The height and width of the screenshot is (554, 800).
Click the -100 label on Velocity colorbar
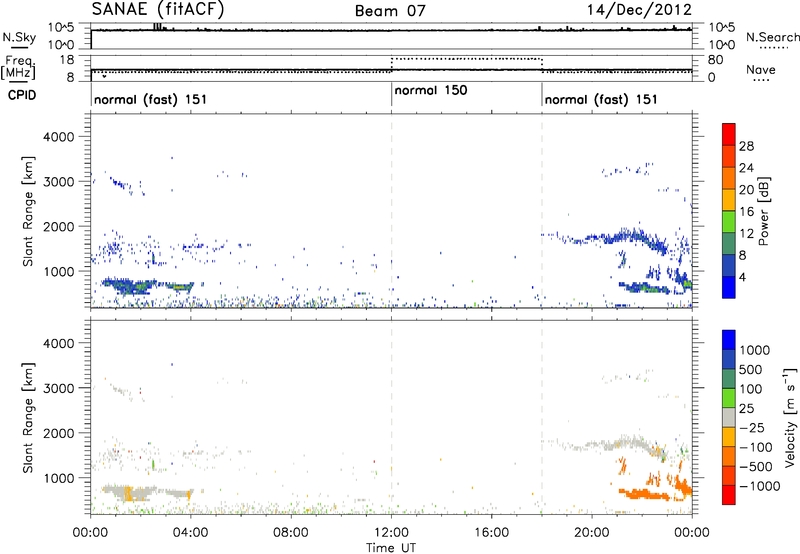click(x=756, y=447)
